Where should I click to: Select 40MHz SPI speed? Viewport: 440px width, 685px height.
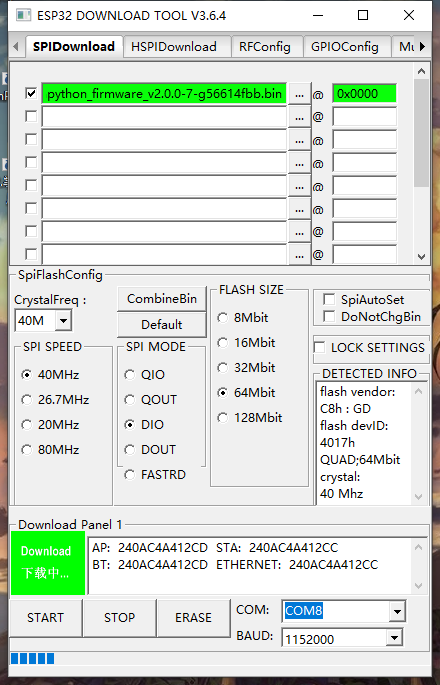coord(51,375)
